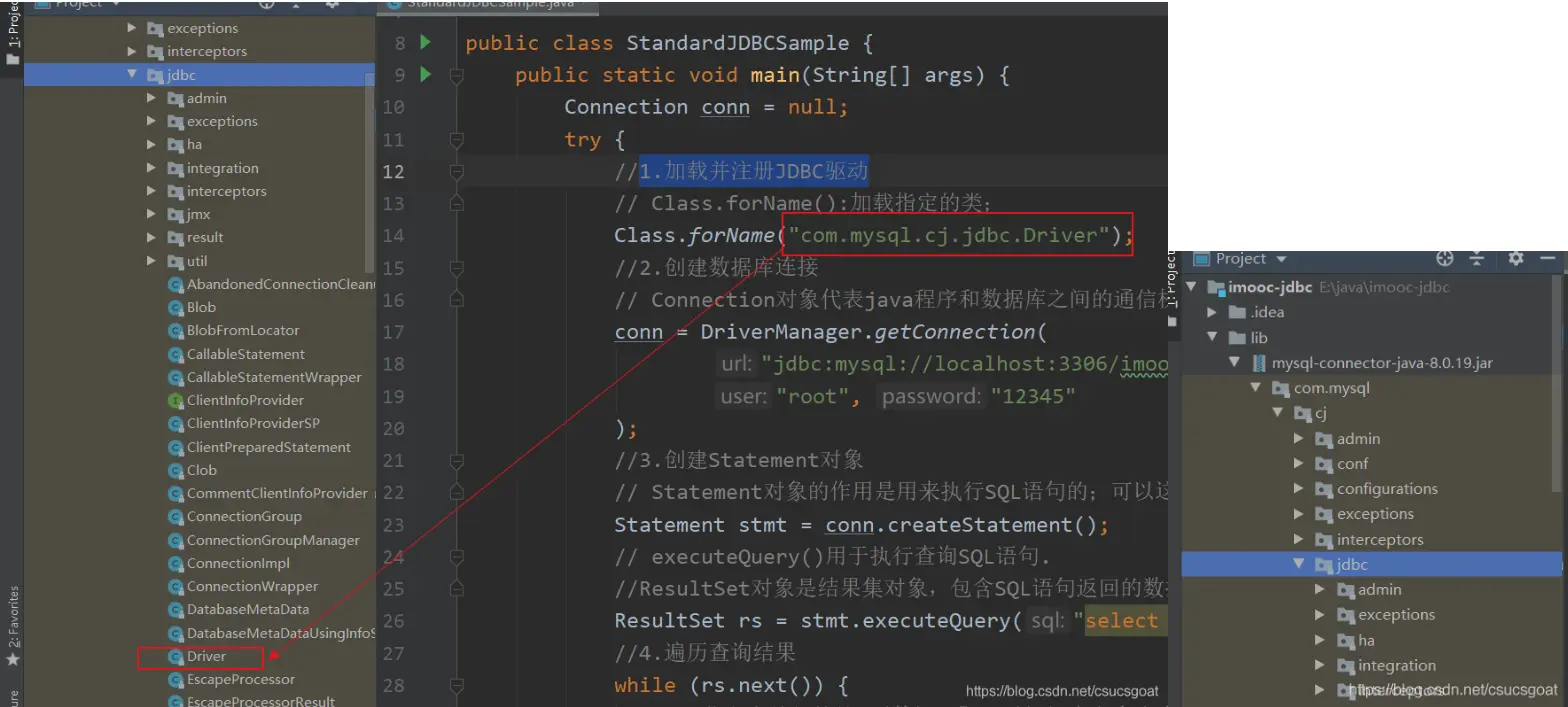Collapse all nodes via Project toolbar icon
Screen dimensions: 1568x707
(1477, 258)
